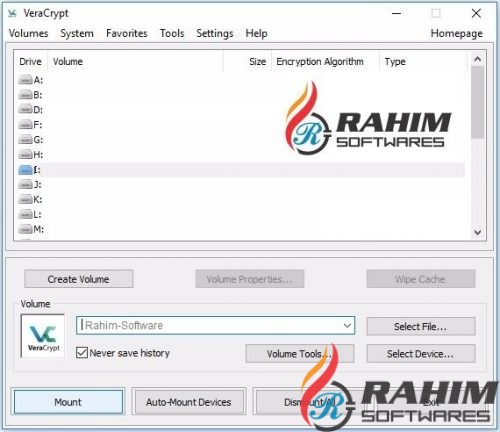Viewport: 500px width, 432px height.
Task: Click the VeraCrypt logo in Volume section
Action: pyautogui.click(x=43, y=336)
